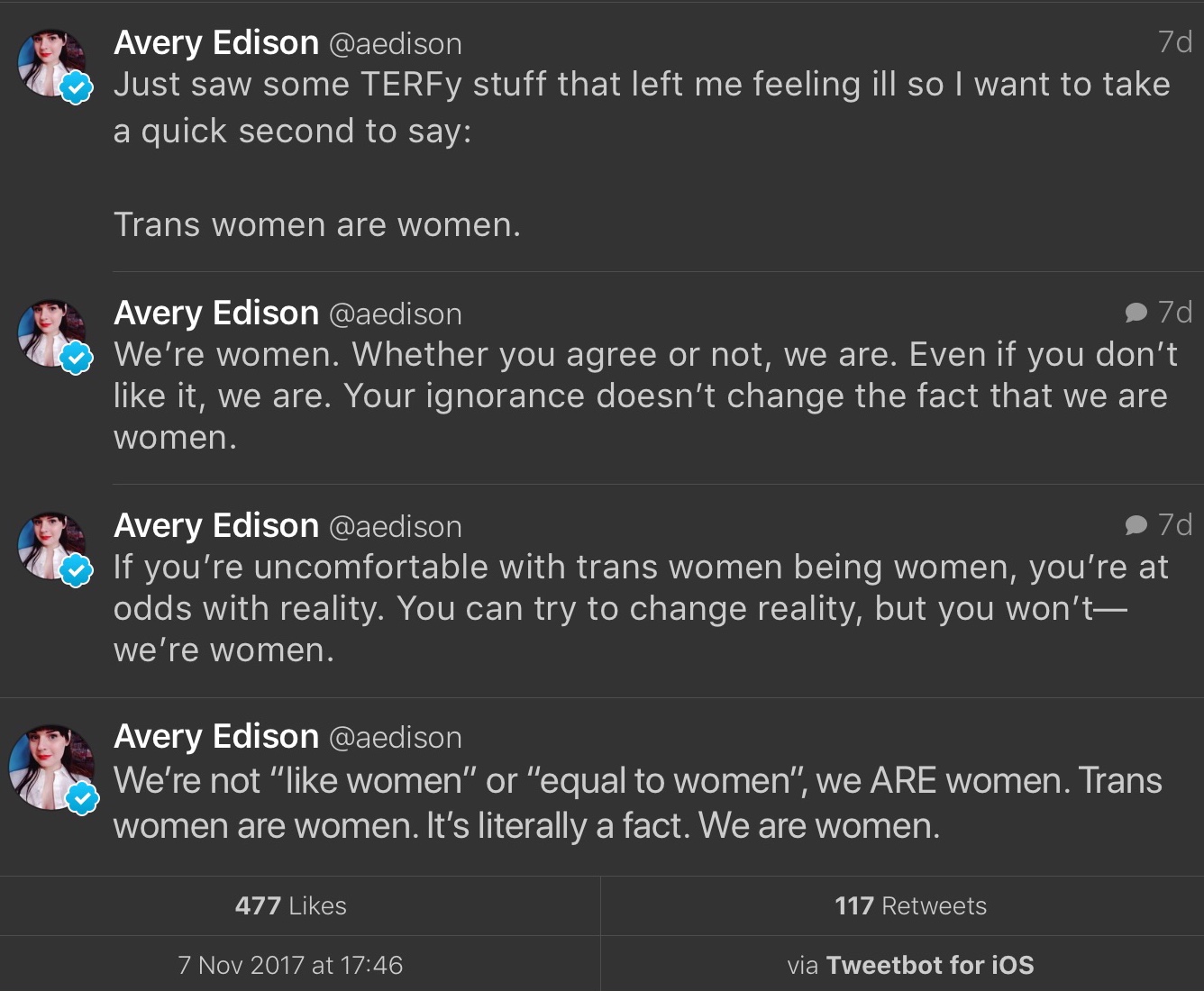Viewport: 1204px width, 991px height.
Task: Click the '7 Nov 2017 at 17:46' timestamp
Action: pos(290,965)
